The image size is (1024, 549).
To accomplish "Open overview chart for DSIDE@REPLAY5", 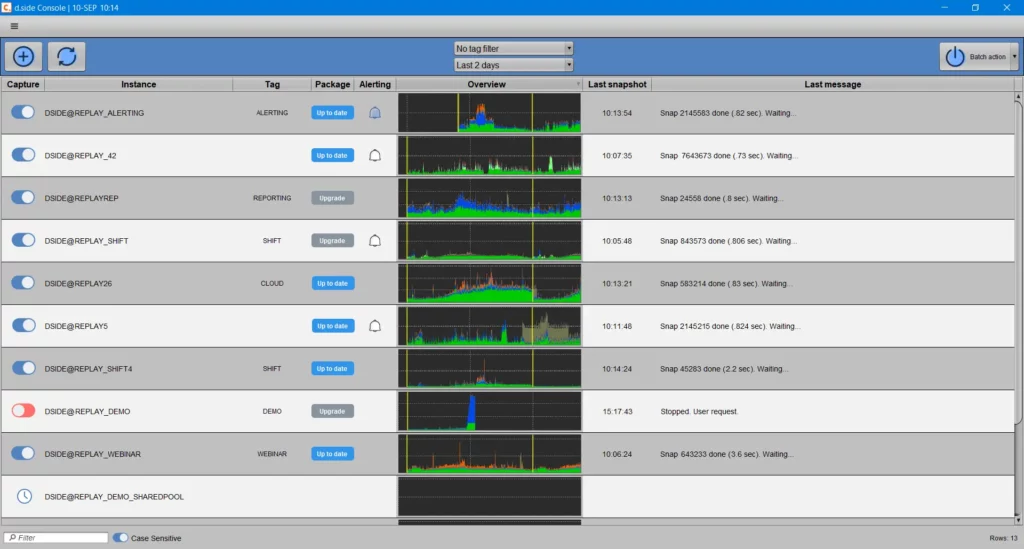I will coord(490,326).
